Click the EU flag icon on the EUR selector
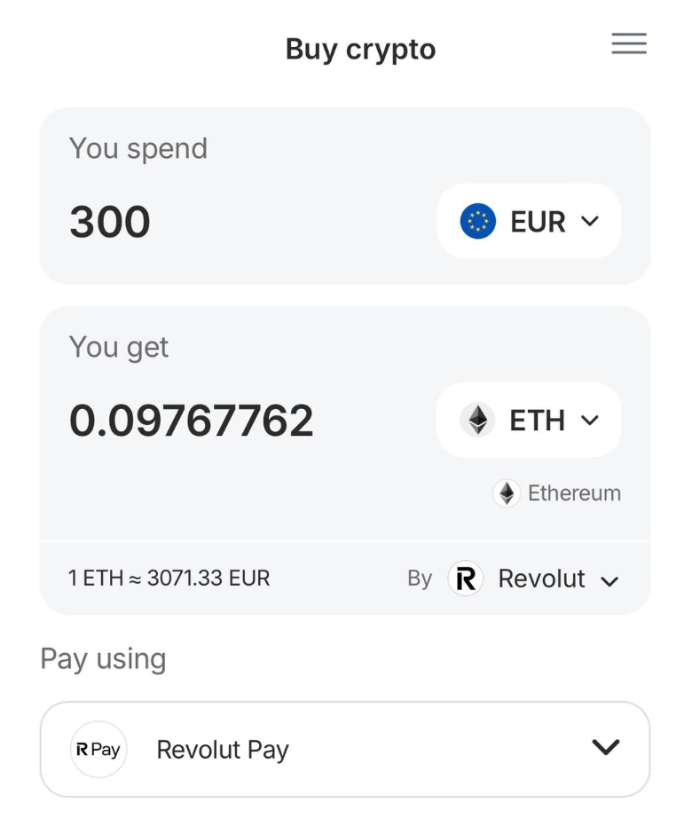This screenshot has width=700, height=827. [476, 221]
